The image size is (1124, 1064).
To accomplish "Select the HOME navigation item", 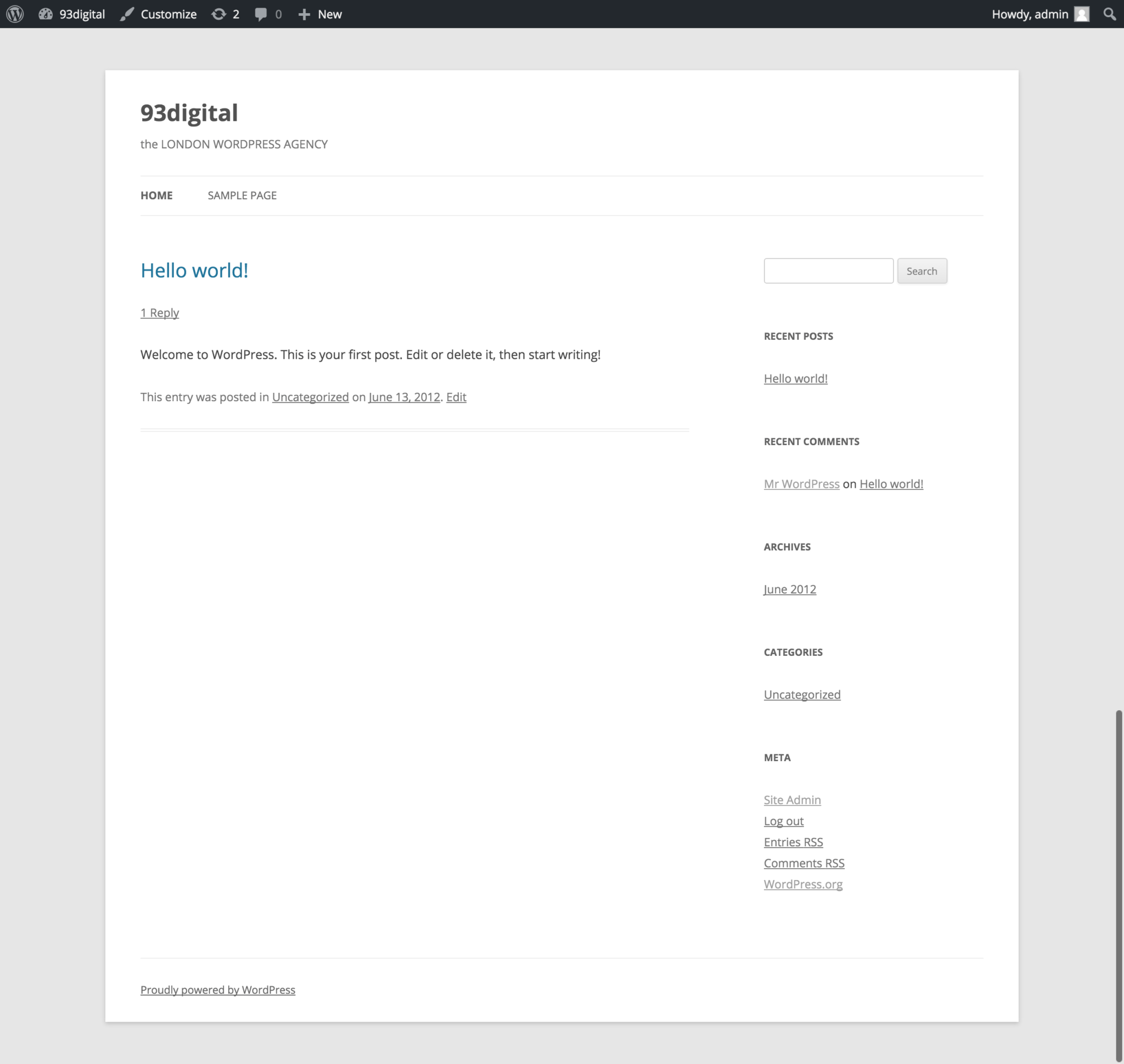I will coord(156,195).
